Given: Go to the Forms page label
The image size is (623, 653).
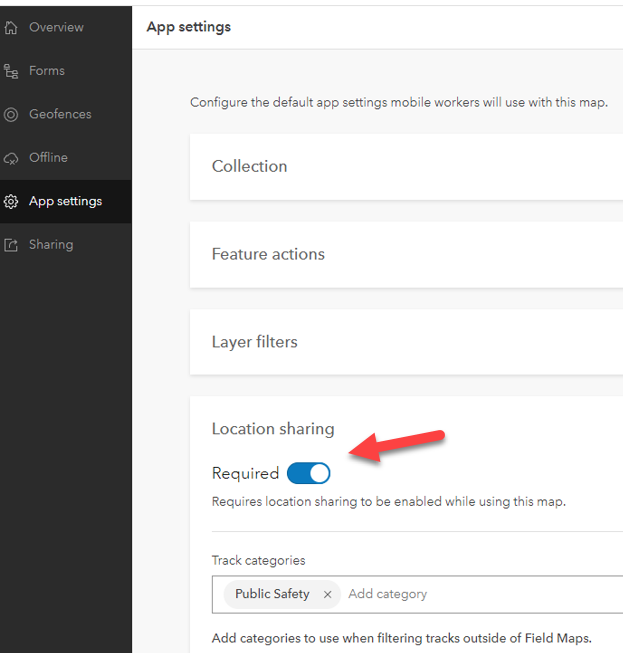Looking at the screenshot, I should pyautogui.click(x=47, y=71).
